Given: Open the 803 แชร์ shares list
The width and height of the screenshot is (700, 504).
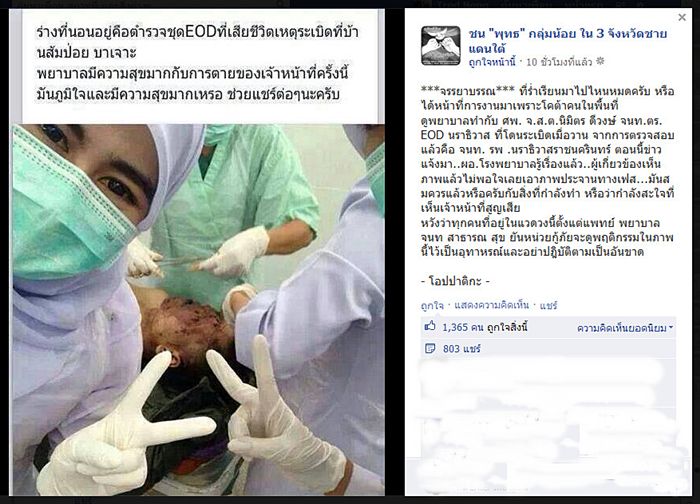Looking at the screenshot, I should [x=462, y=349].
